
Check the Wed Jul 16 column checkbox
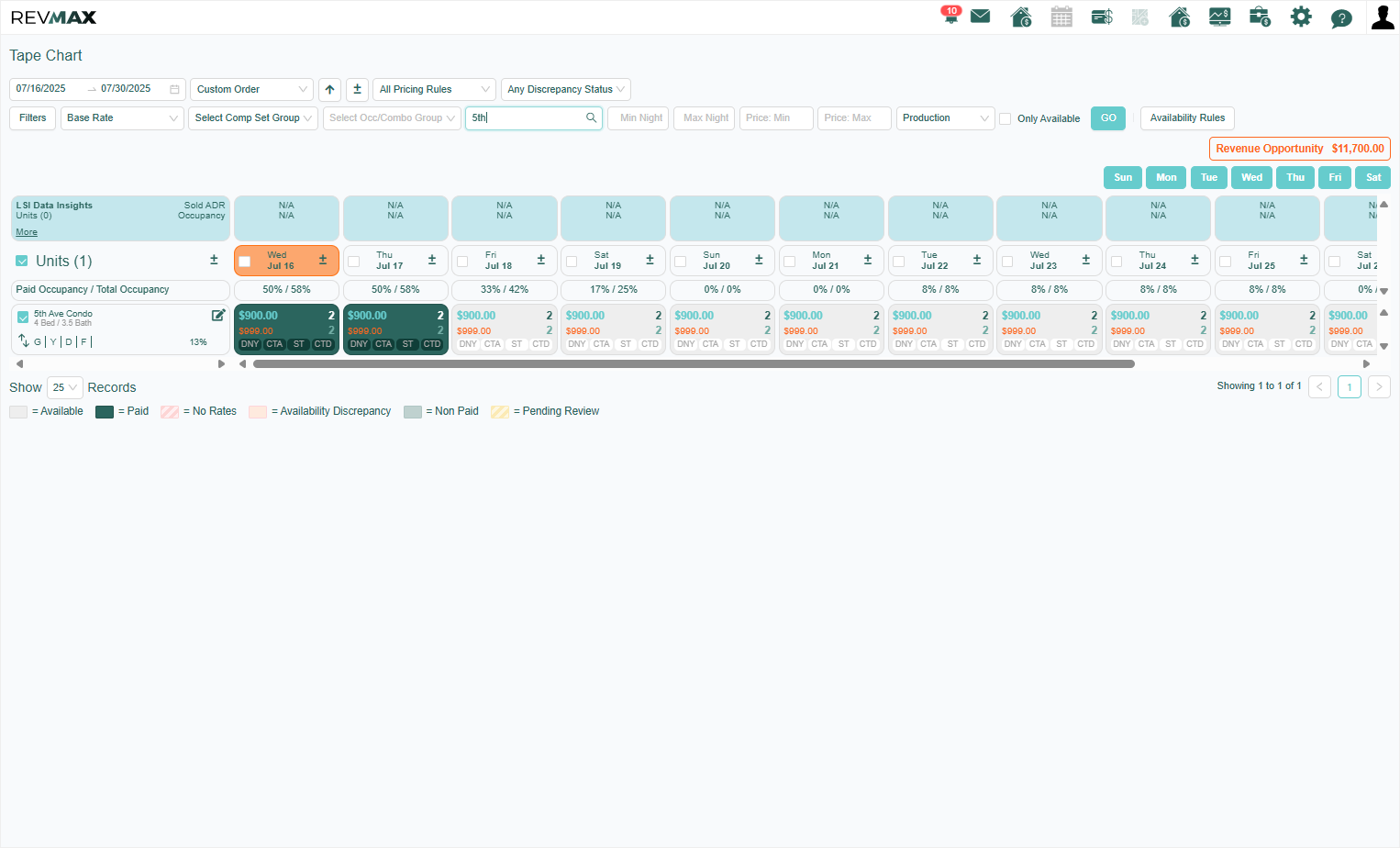(x=245, y=262)
